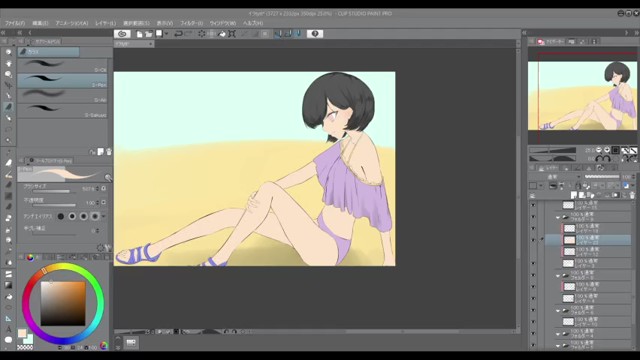Select the fourth brush preset in the list
The image size is (640, 360).
coord(62,111)
